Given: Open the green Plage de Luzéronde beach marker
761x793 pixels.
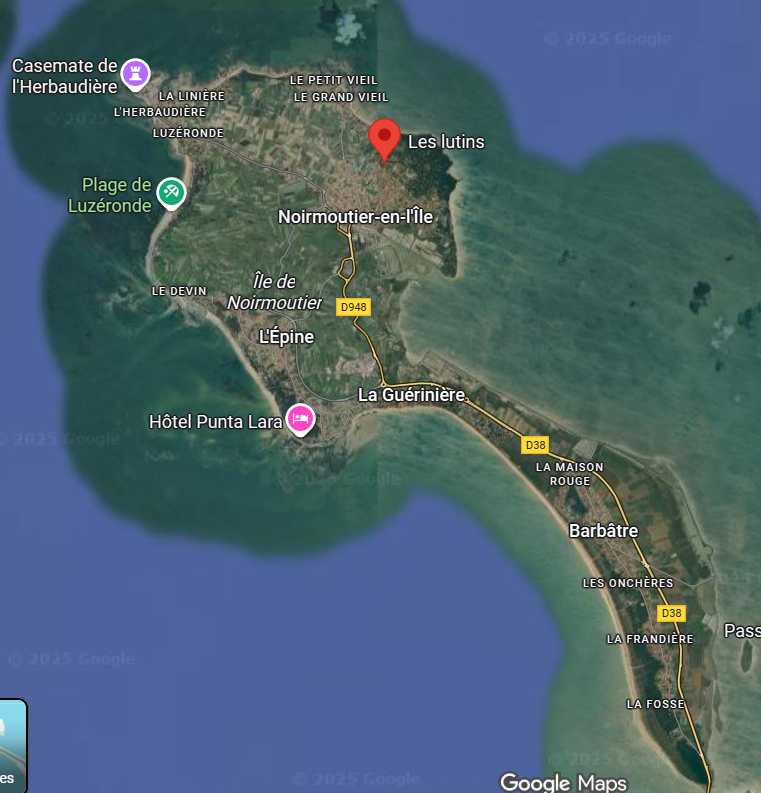Looking at the screenshot, I should pos(171,191).
